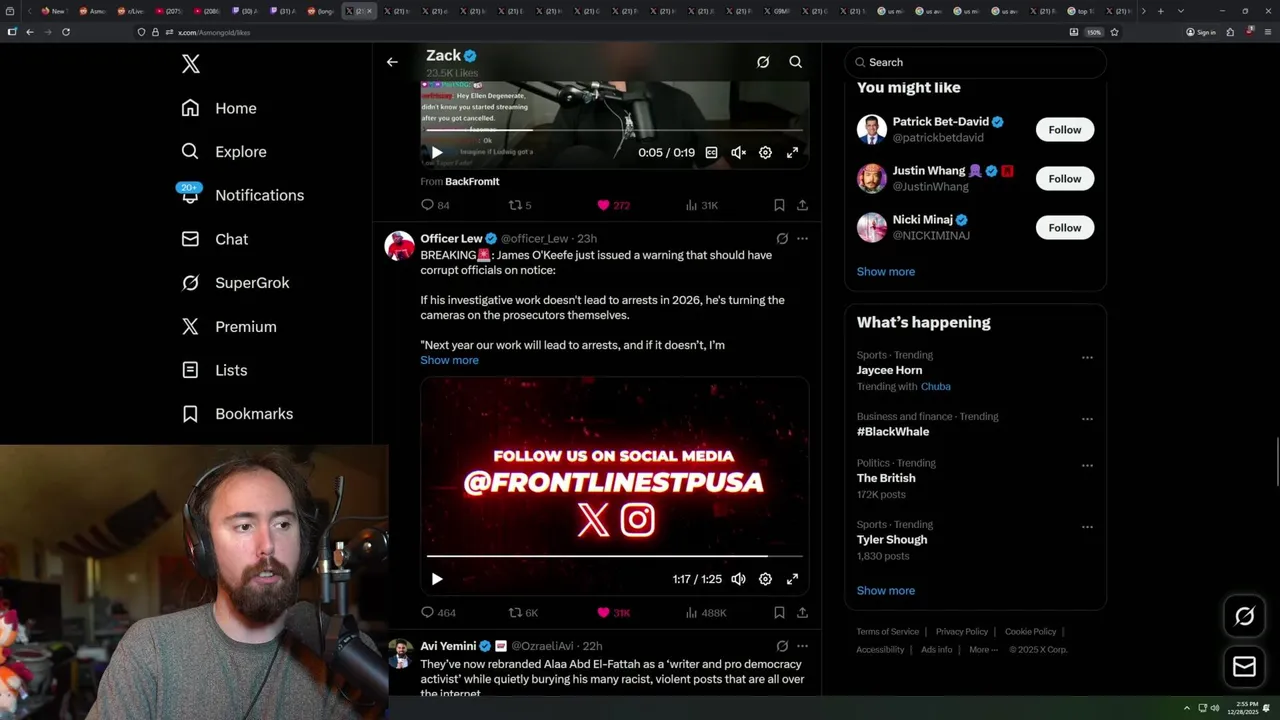
Task: Play the FRONTLINESTPUSA video
Action: [437, 579]
